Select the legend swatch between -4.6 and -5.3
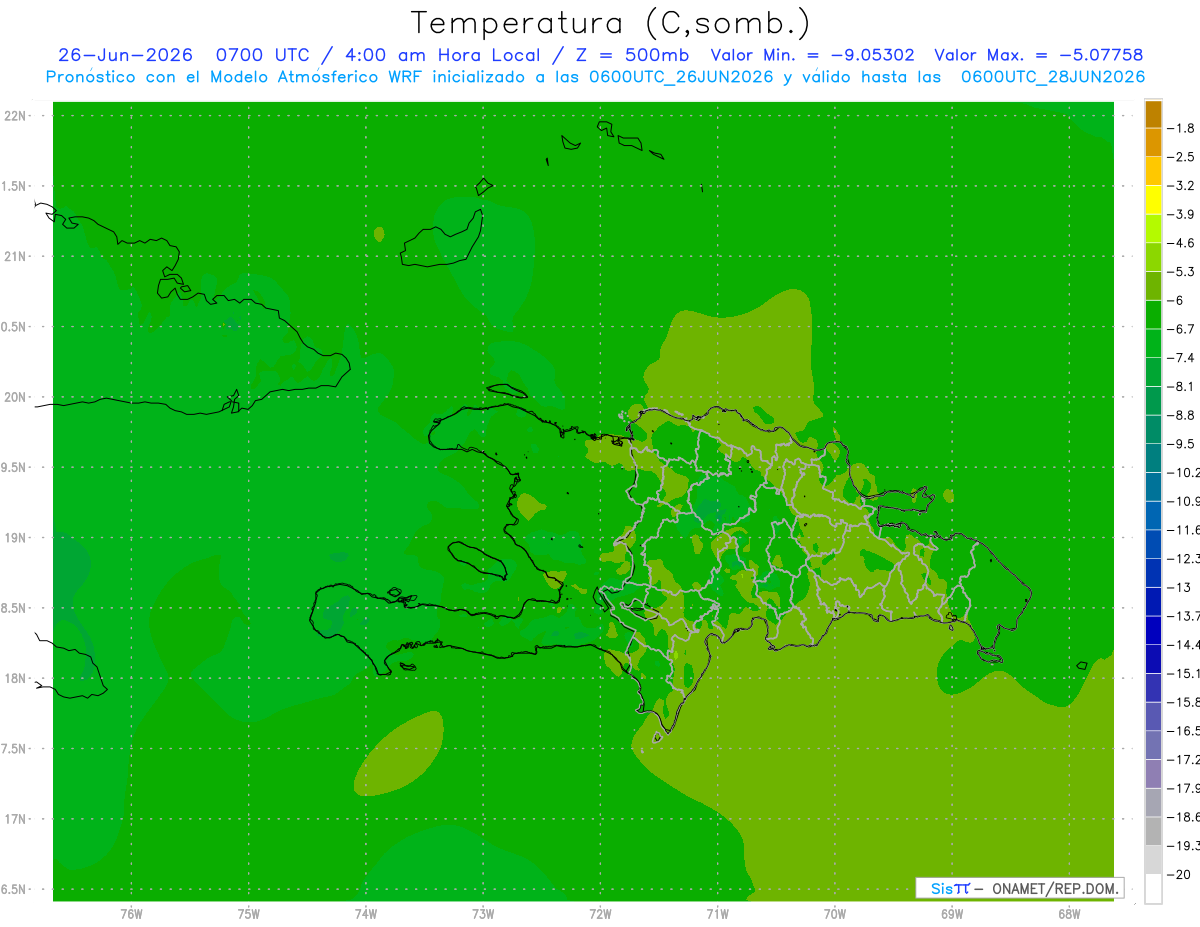Screen dimensions: 1200x927 pyautogui.click(x=1153, y=258)
